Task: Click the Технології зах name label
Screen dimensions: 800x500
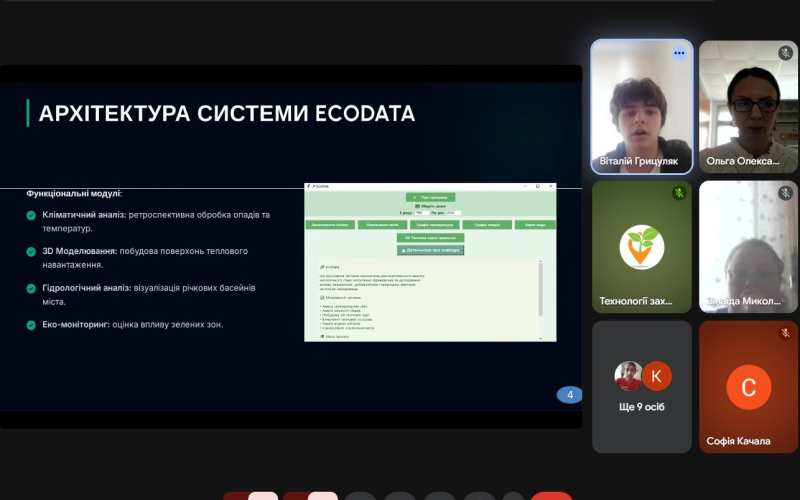Action: (x=636, y=301)
